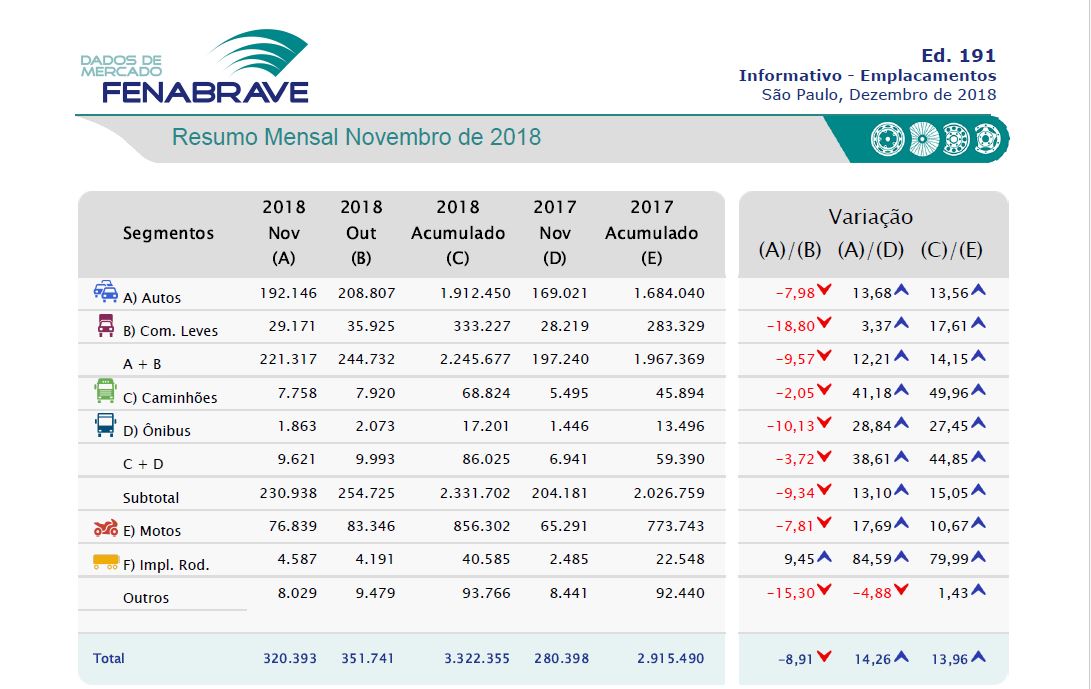The image size is (1091, 689).
Task: Click the Segmentos column header
Action: tap(168, 233)
